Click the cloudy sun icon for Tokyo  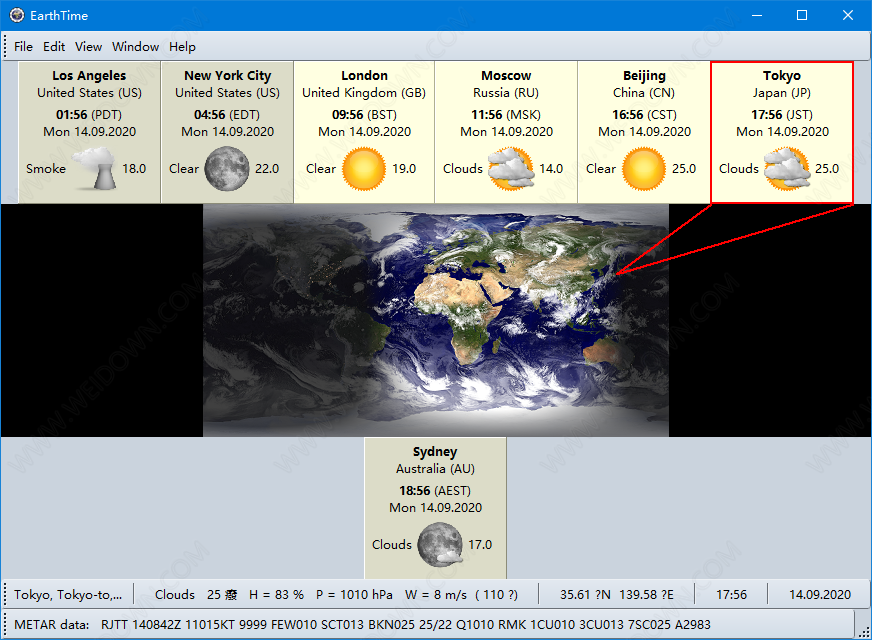787,168
